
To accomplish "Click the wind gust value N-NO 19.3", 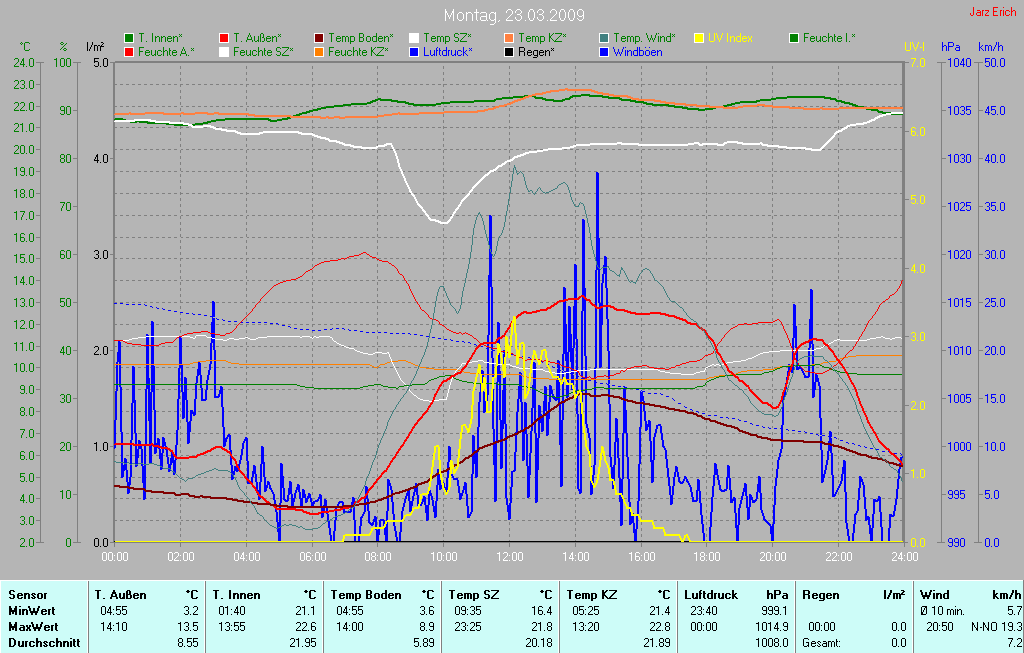I will pyautogui.click(x=996, y=627).
